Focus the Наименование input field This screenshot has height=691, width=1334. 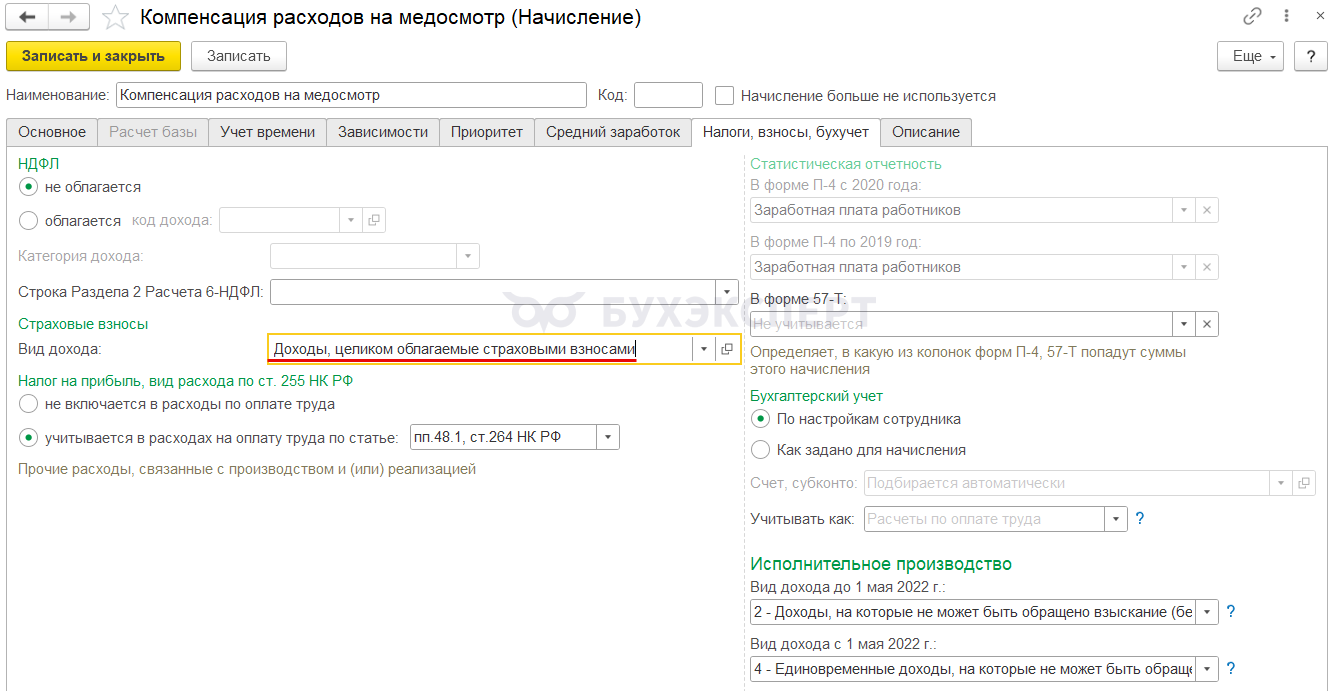click(x=351, y=96)
